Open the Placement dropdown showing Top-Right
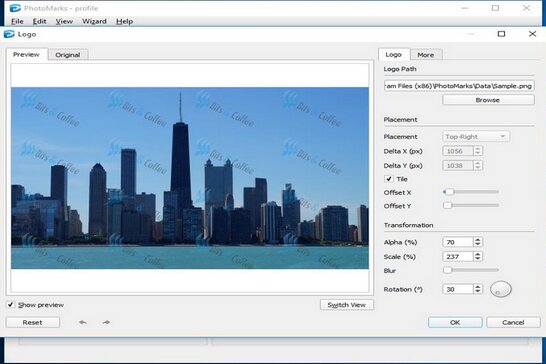 (x=476, y=137)
